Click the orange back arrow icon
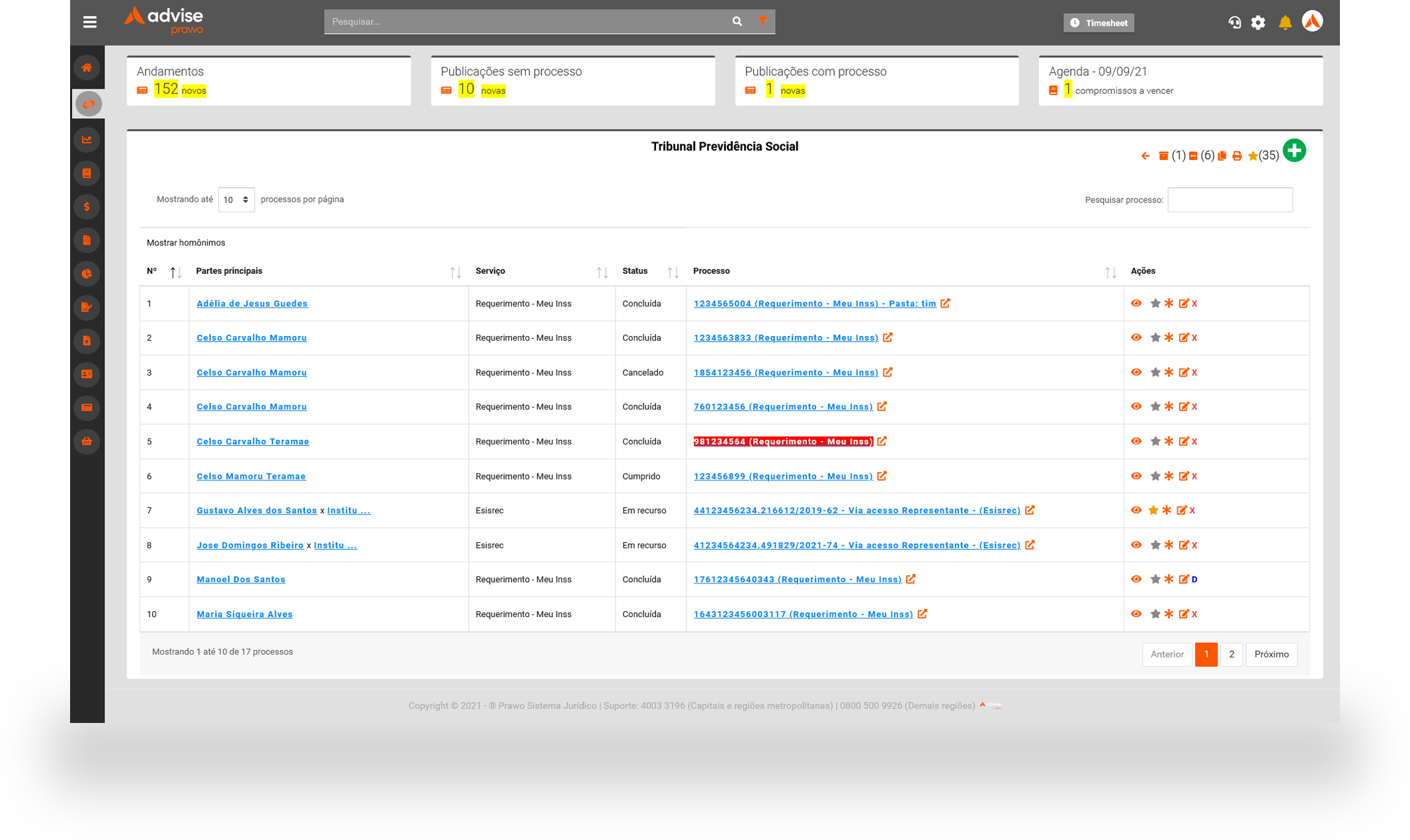This screenshot has width=1410, height=840. tap(1145, 156)
